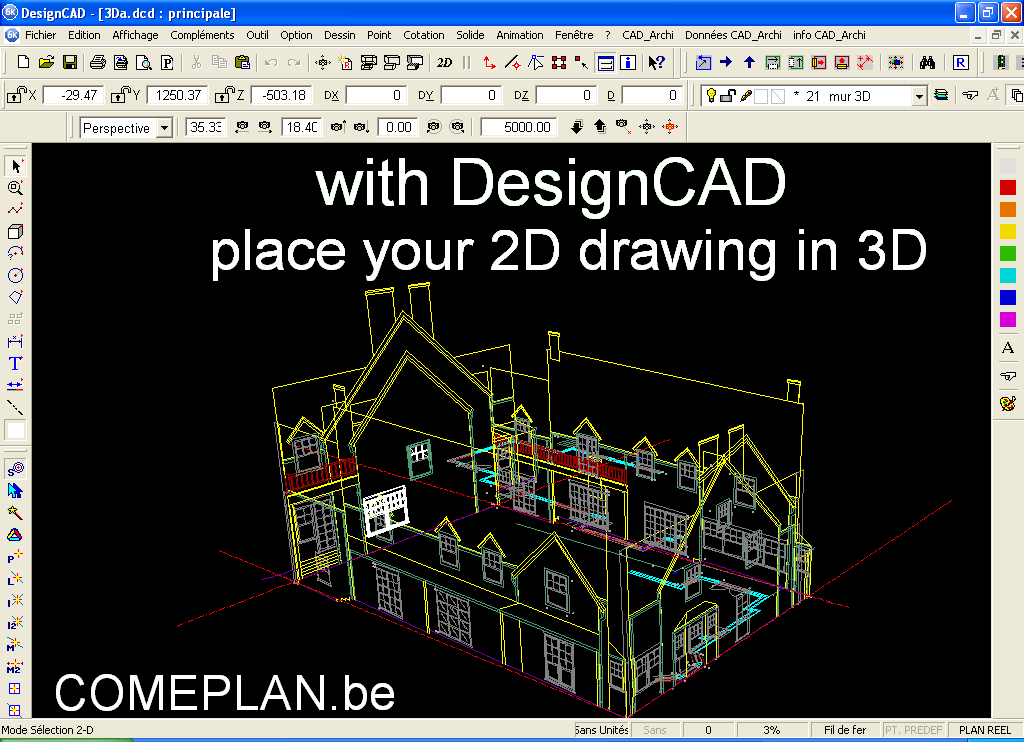This screenshot has height=742, width=1024.
Task: Click the DX offset input field
Action: coord(376,95)
